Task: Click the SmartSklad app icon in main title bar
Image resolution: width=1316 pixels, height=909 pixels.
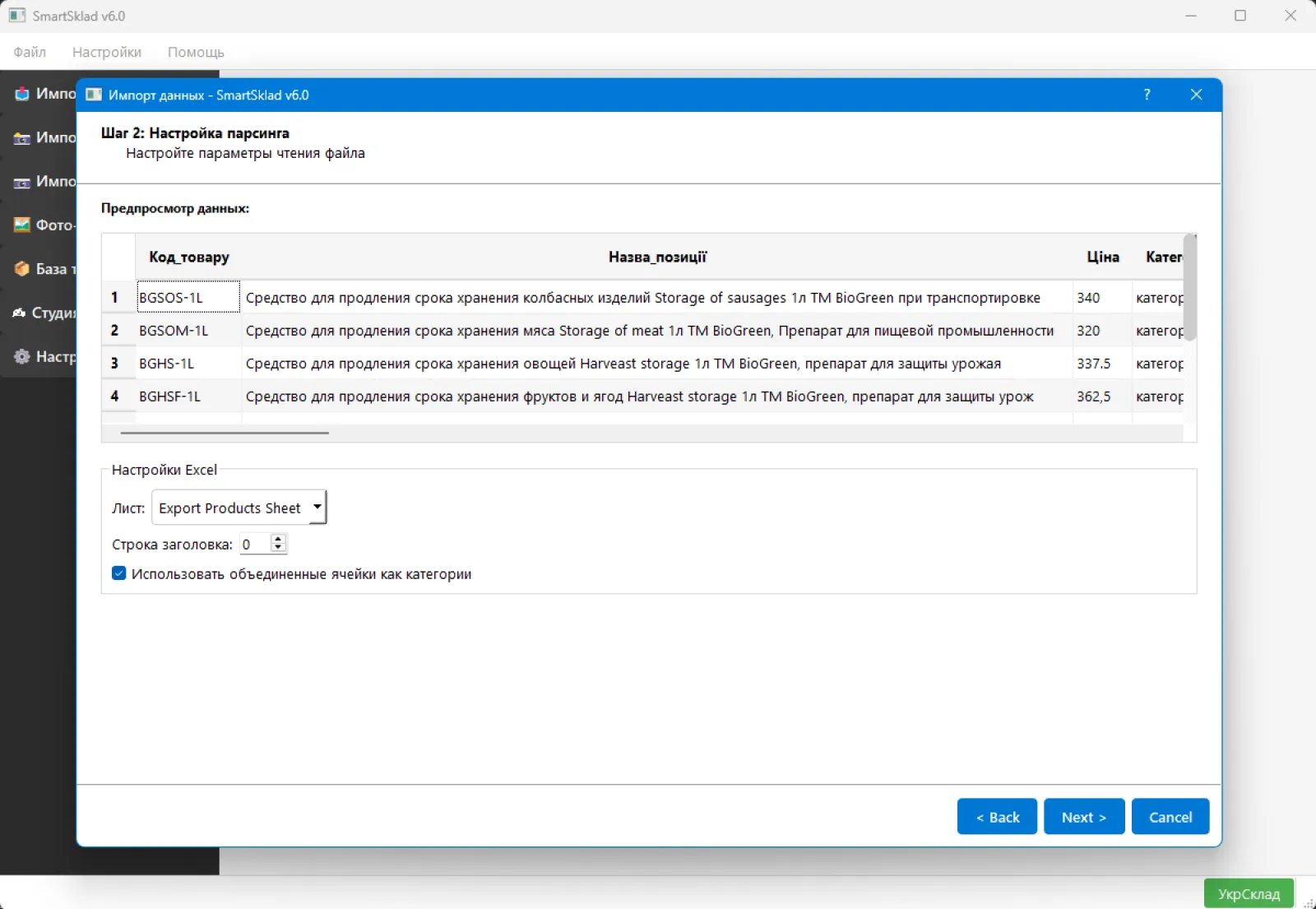Action: pyautogui.click(x=17, y=16)
